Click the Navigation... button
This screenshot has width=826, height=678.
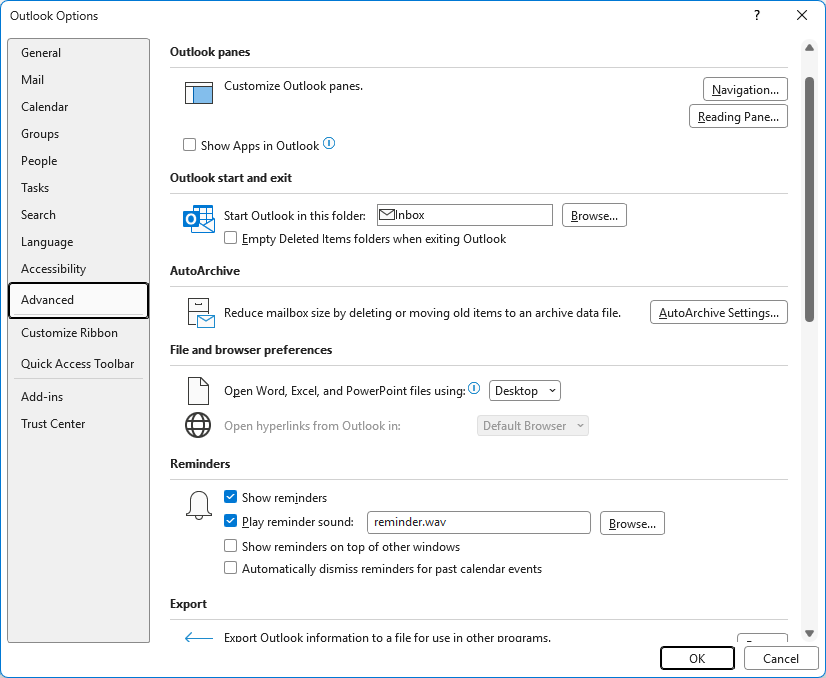pyautogui.click(x=745, y=90)
